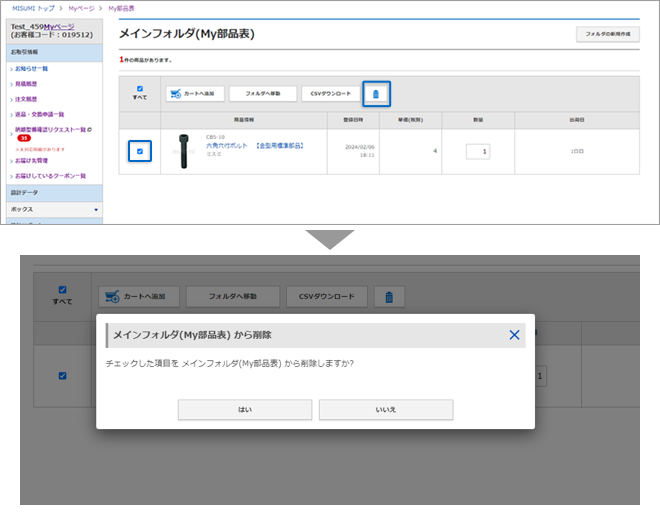Click フォルダへ移動 in the active toolbar

coord(262,94)
